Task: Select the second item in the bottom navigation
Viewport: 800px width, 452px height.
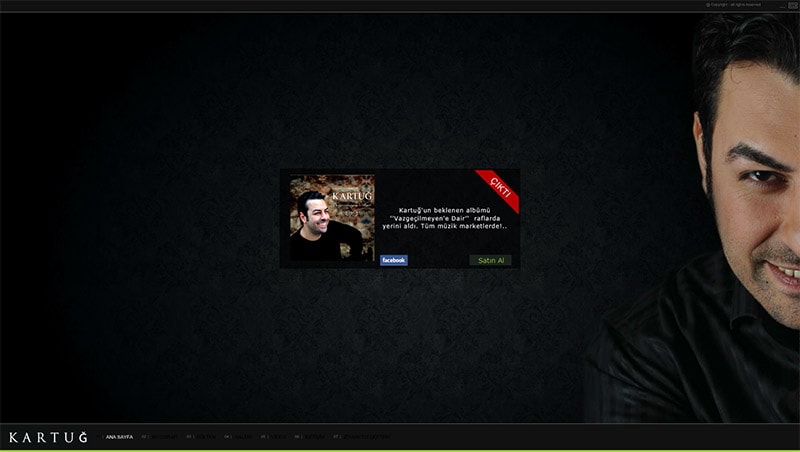Action: pyautogui.click(x=161, y=437)
